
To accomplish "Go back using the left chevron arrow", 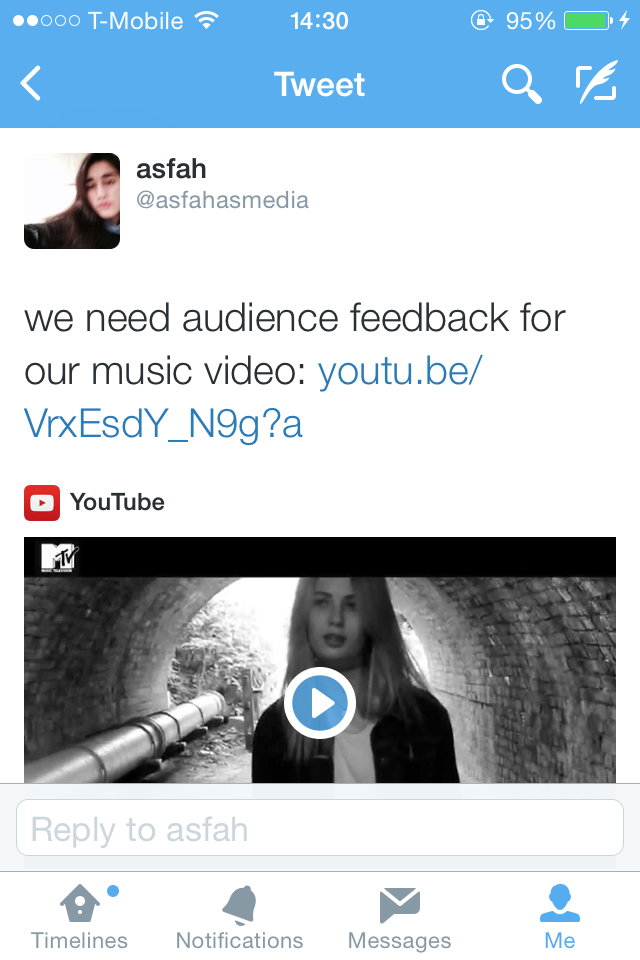I will click(x=31, y=83).
